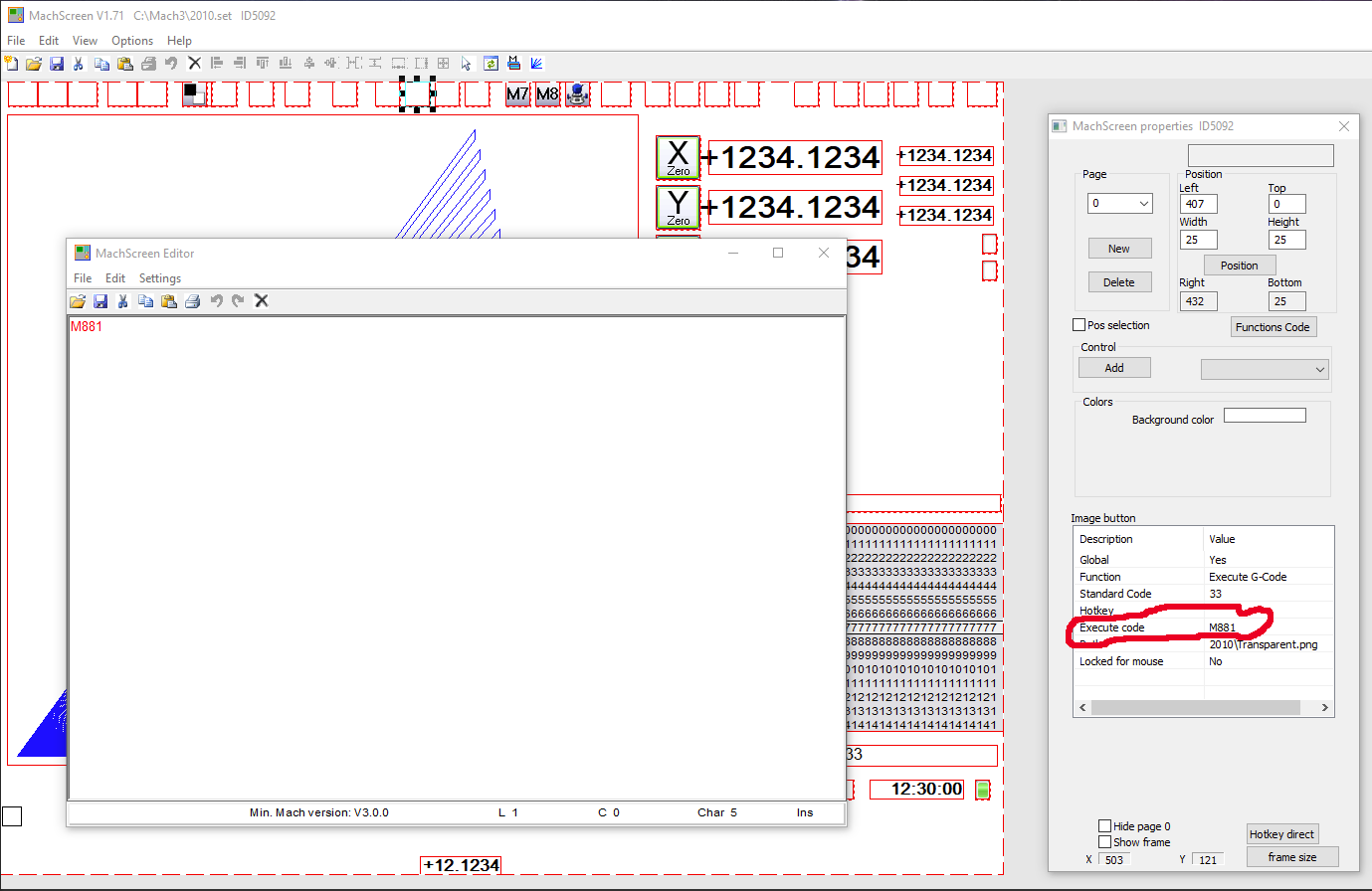Click the blue joystick image on canvas
The height and width of the screenshot is (891, 1372).
(x=578, y=94)
